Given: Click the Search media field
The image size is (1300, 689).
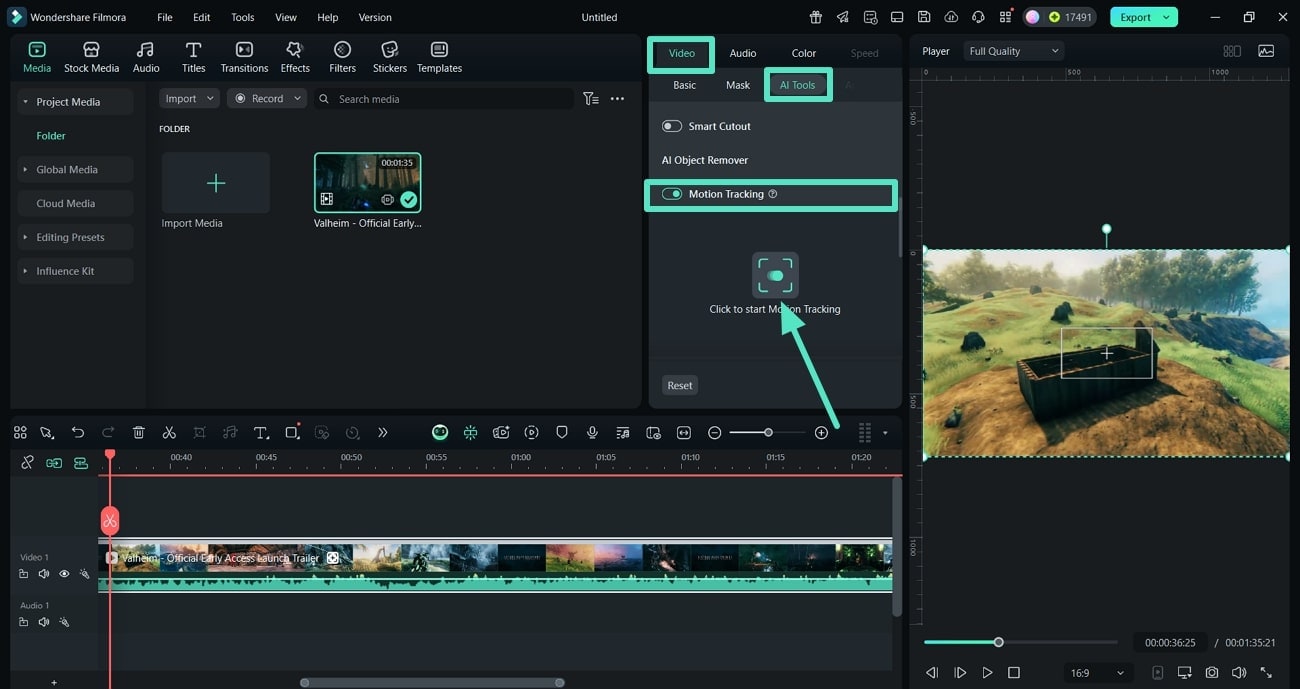Looking at the screenshot, I should coord(443,99).
